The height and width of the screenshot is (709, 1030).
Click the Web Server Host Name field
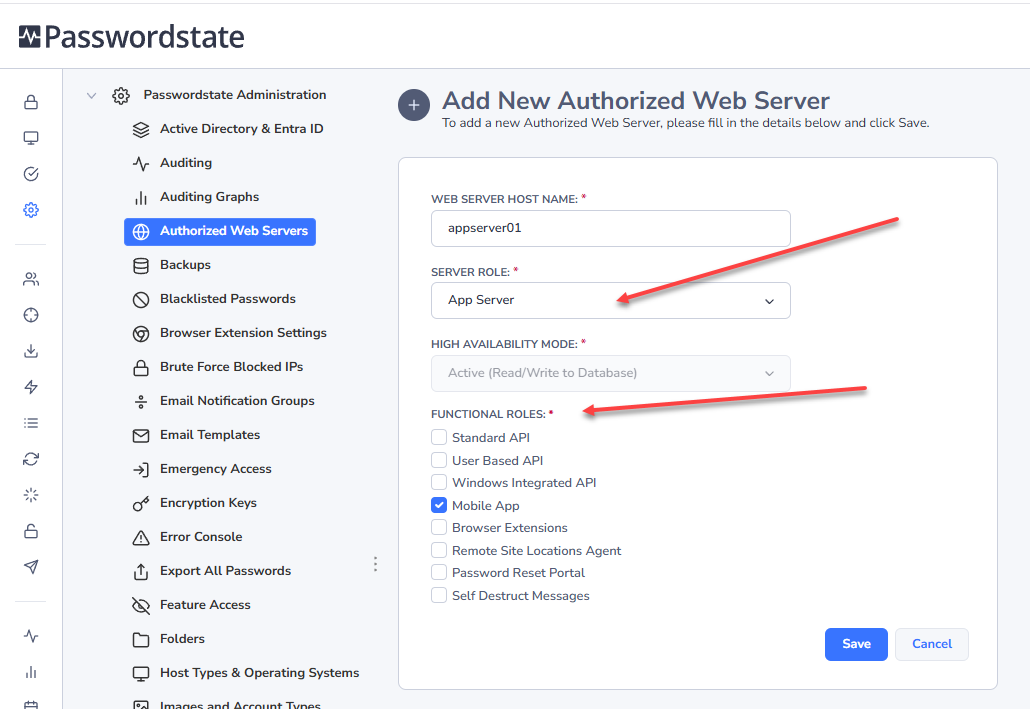coord(610,228)
